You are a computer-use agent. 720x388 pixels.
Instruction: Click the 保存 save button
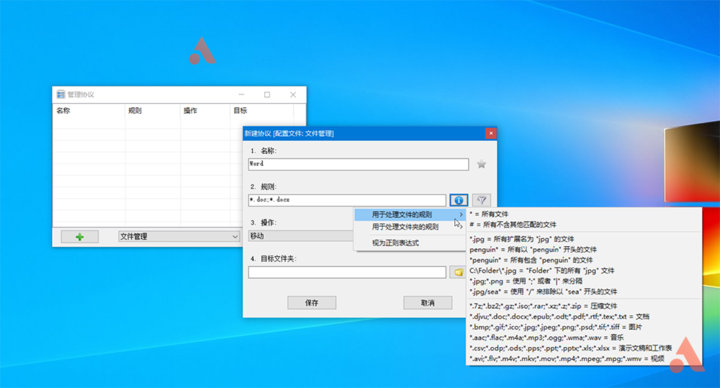[x=312, y=303]
